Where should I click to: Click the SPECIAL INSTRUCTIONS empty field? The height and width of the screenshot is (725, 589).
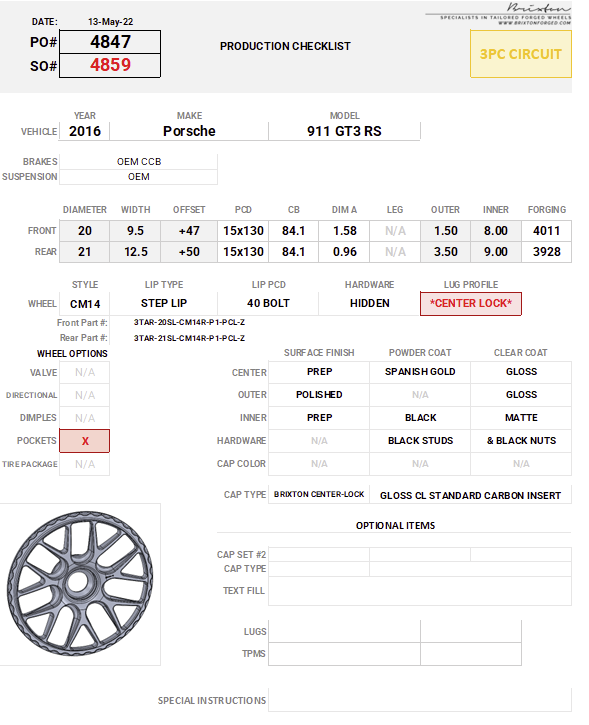coord(420,700)
